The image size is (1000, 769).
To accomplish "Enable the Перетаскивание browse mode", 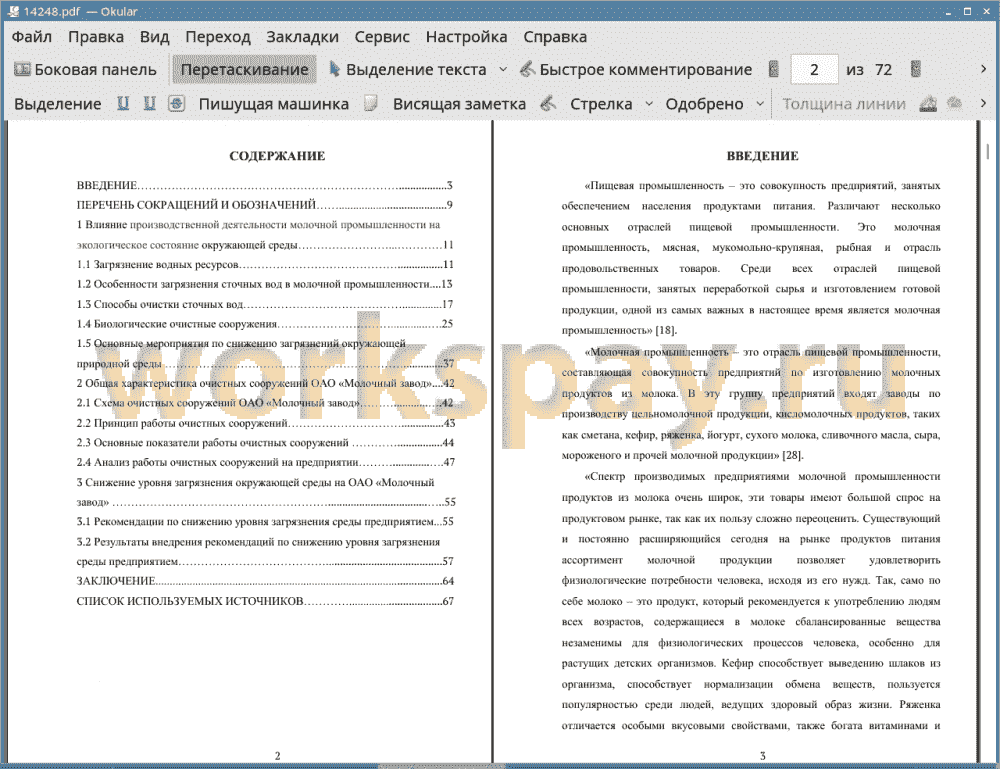I will pos(244,70).
